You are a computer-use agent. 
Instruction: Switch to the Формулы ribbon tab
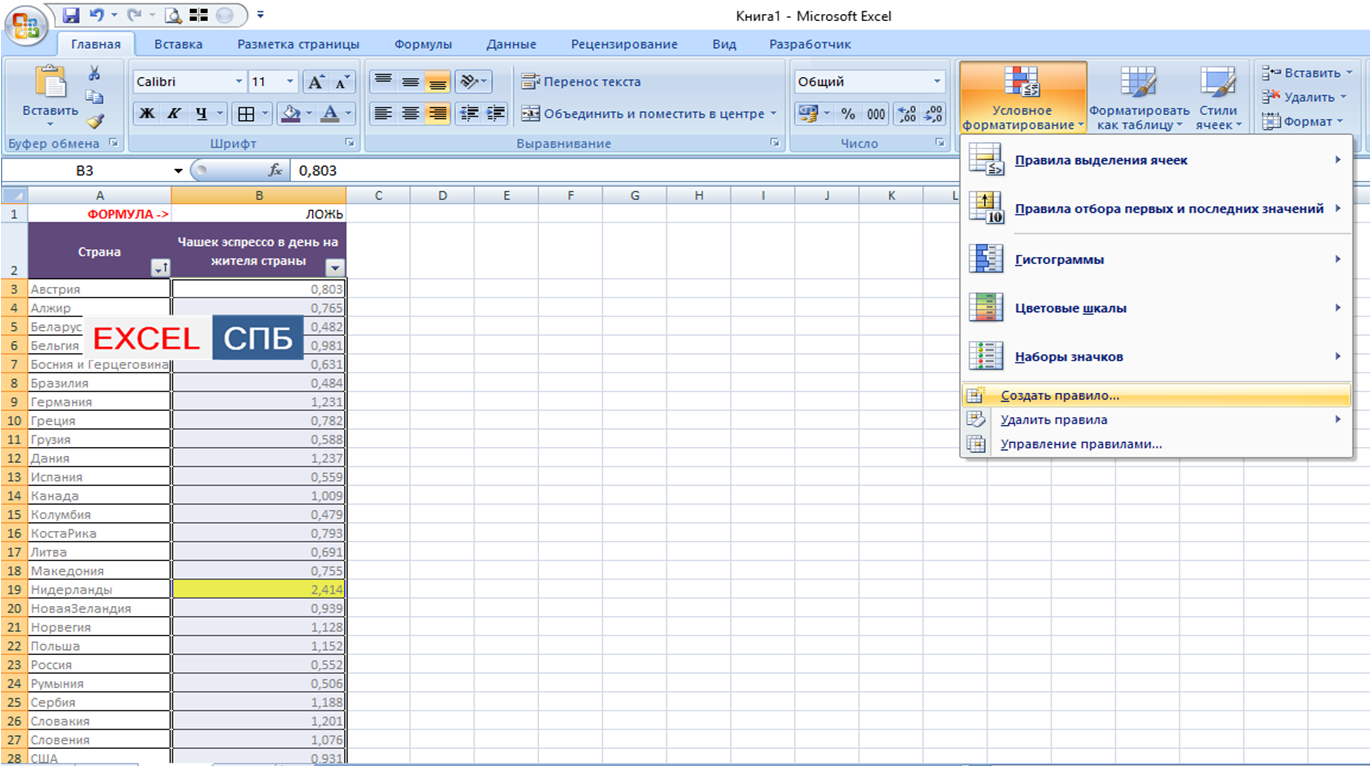pyautogui.click(x=422, y=44)
